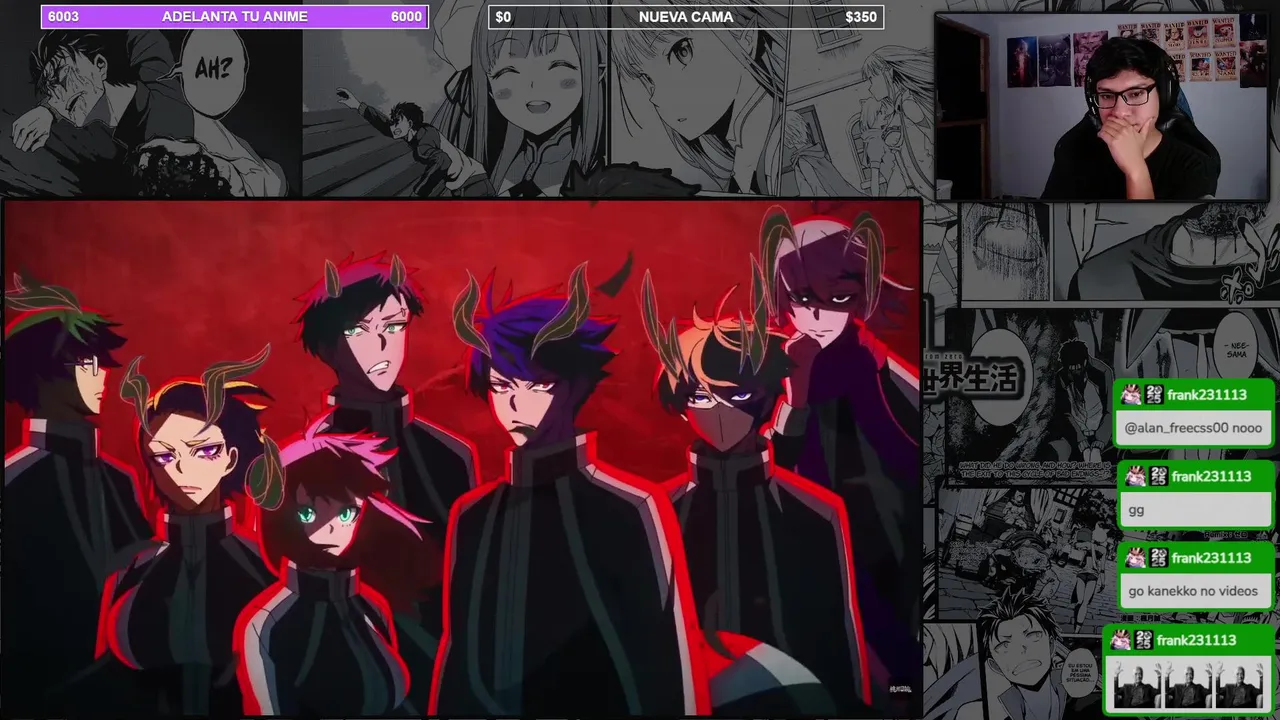1280x720 pixels.
Task: Click the 6003 progress value
Action: click(x=63, y=16)
